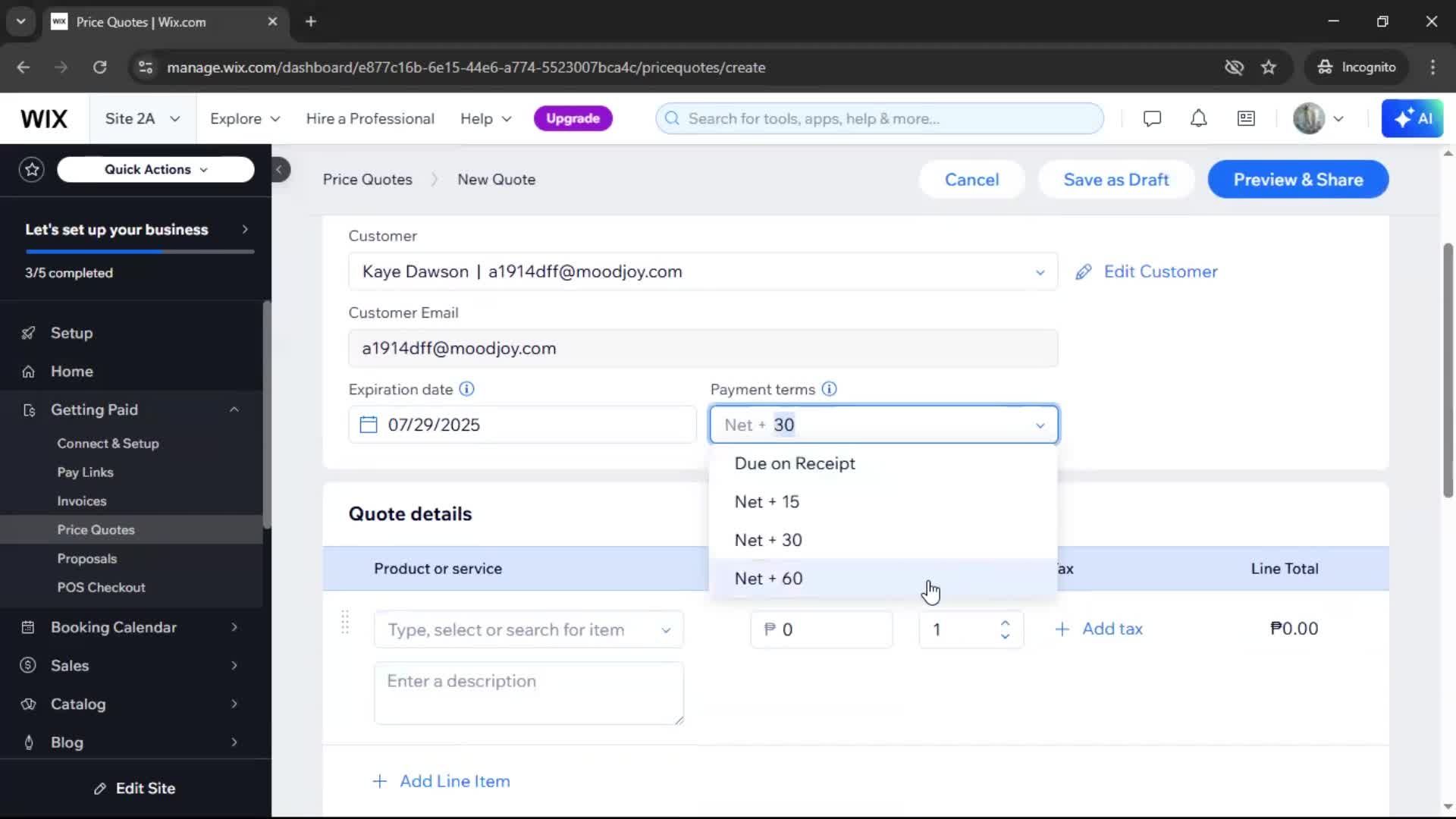Screen dimensions: 1456x819
Task: Open the Quick Actions dropdown
Action: 155,169
